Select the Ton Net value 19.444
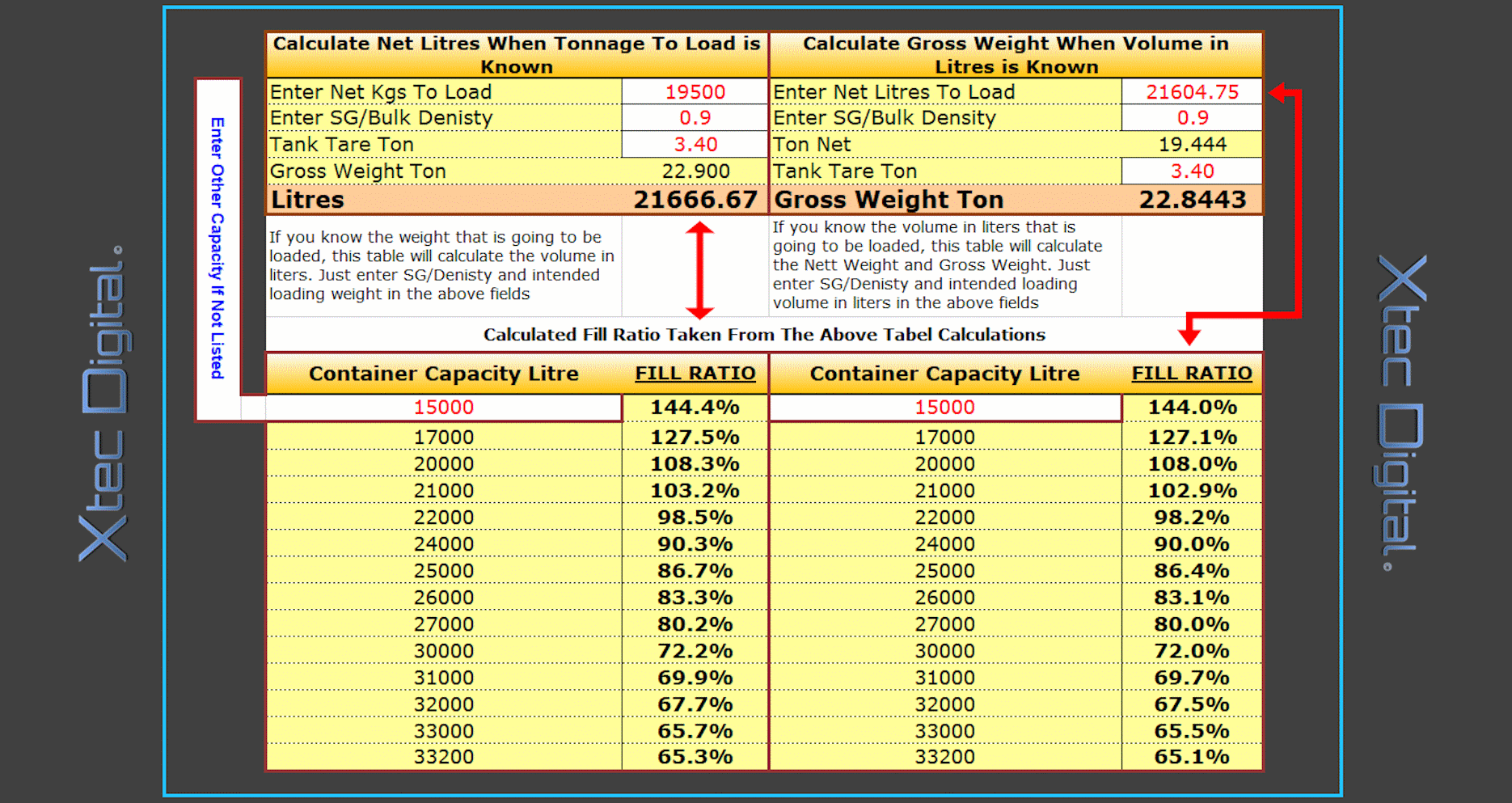 coord(1193,145)
